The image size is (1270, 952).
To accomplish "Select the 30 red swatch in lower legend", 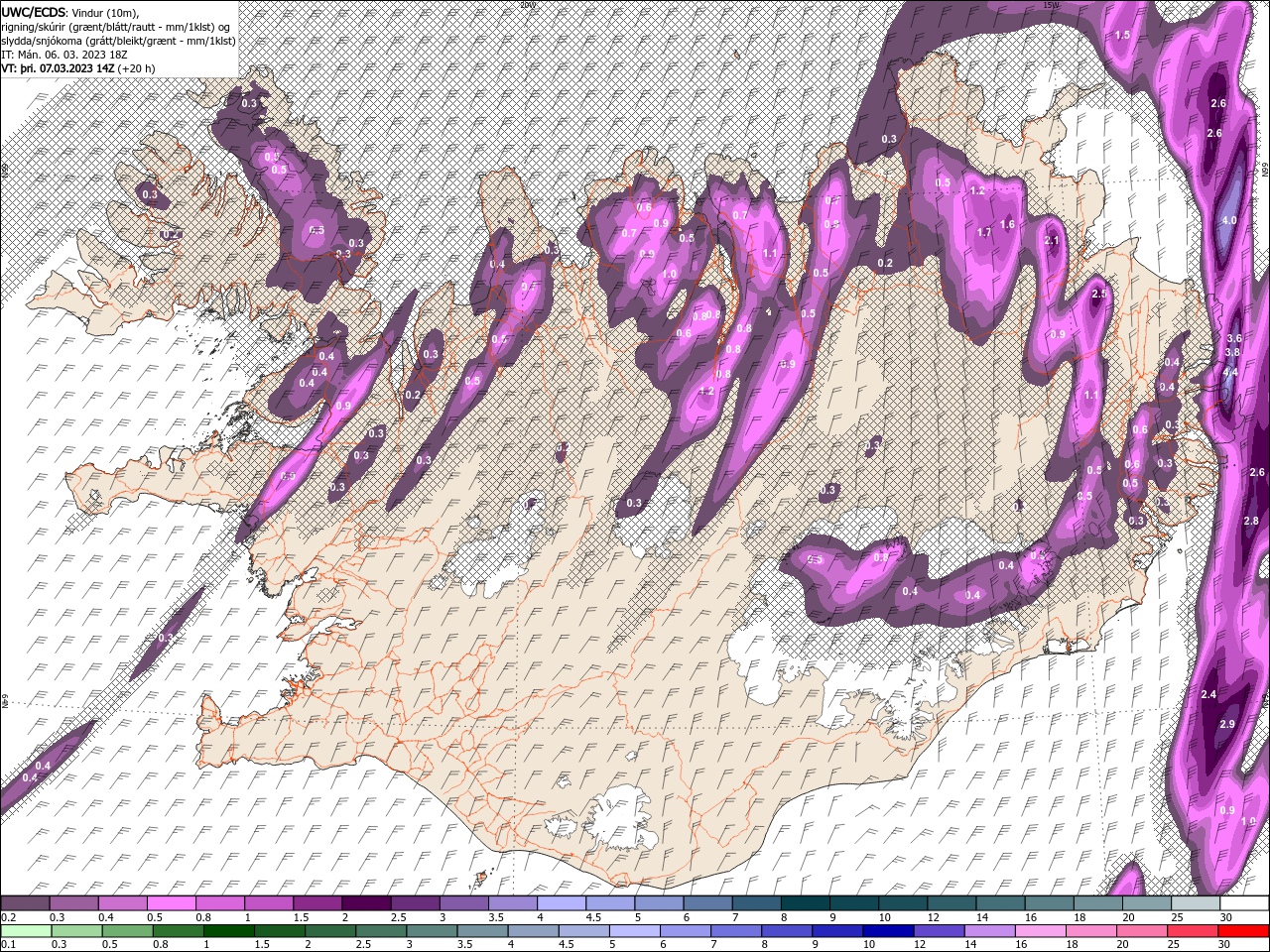I will coord(1244,931).
